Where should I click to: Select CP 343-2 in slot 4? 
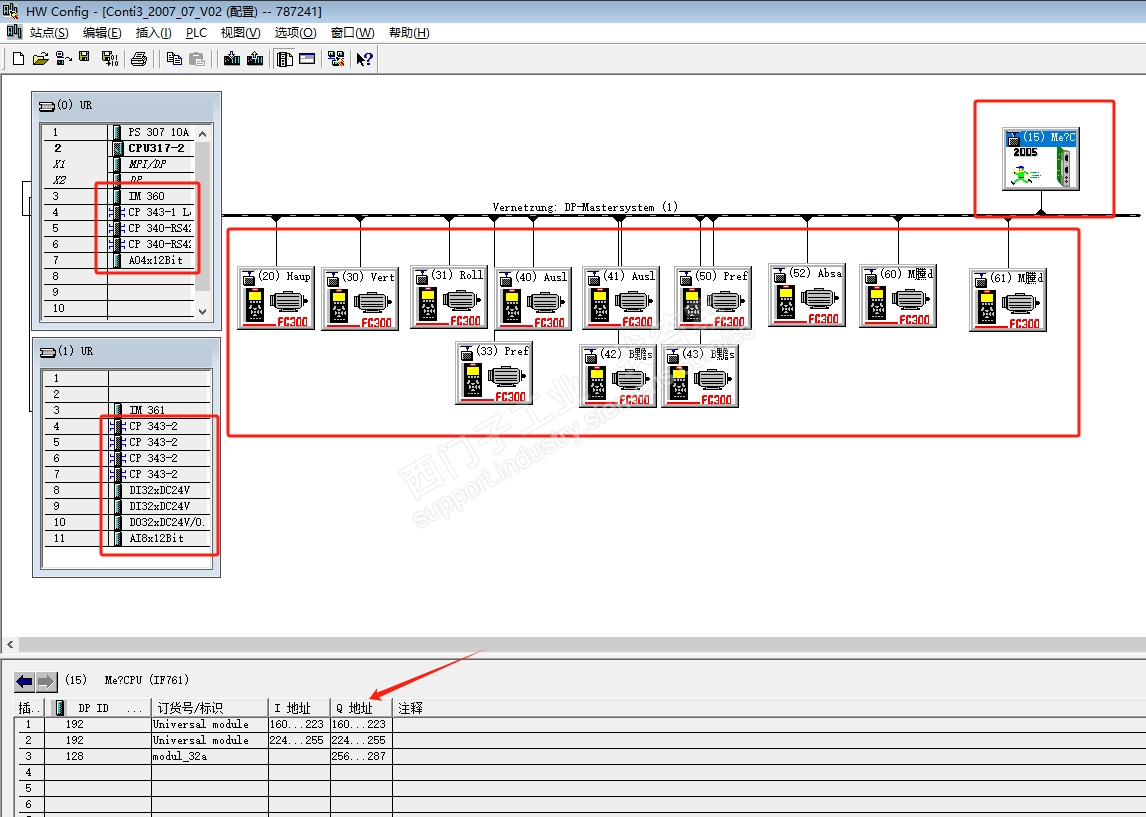(x=127, y=426)
